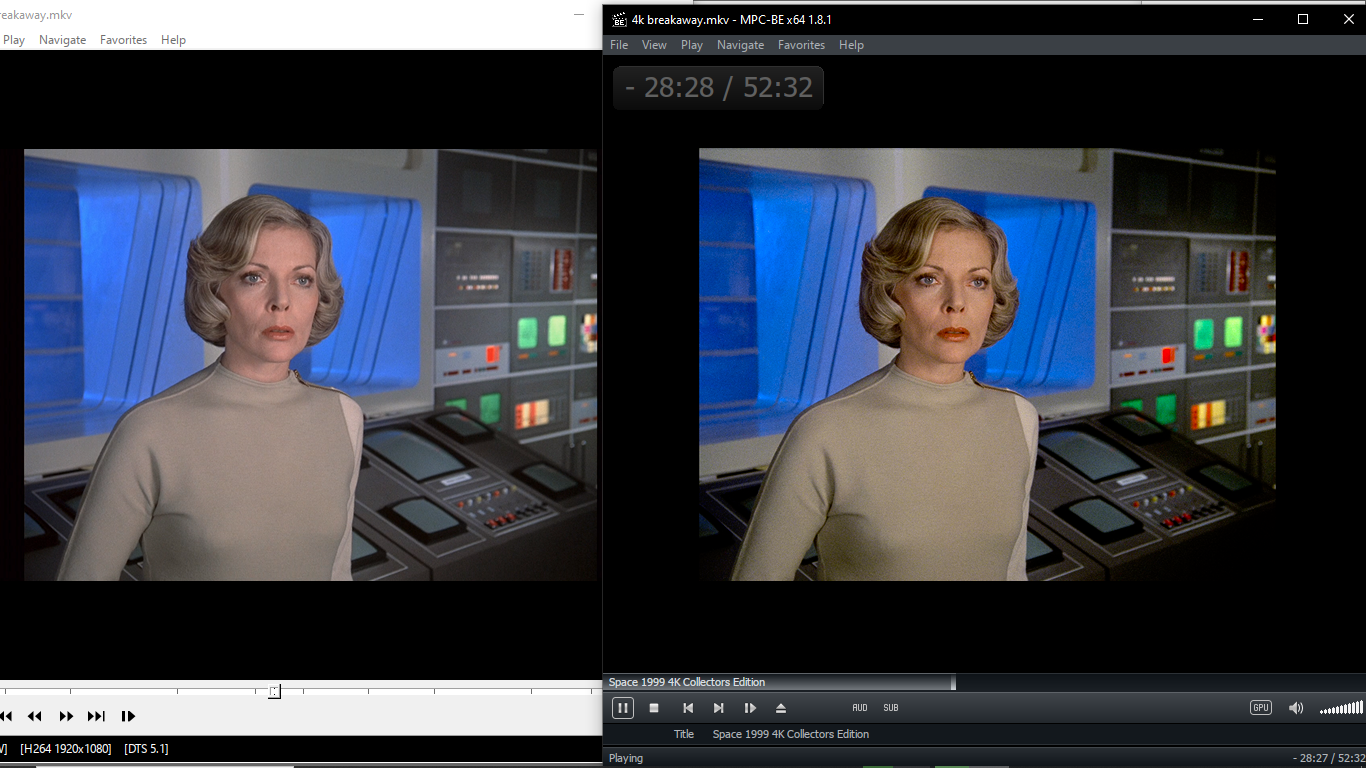This screenshot has height=768, width=1366.
Task: Open the Play menu in MPC-BE
Action: click(x=692, y=45)
